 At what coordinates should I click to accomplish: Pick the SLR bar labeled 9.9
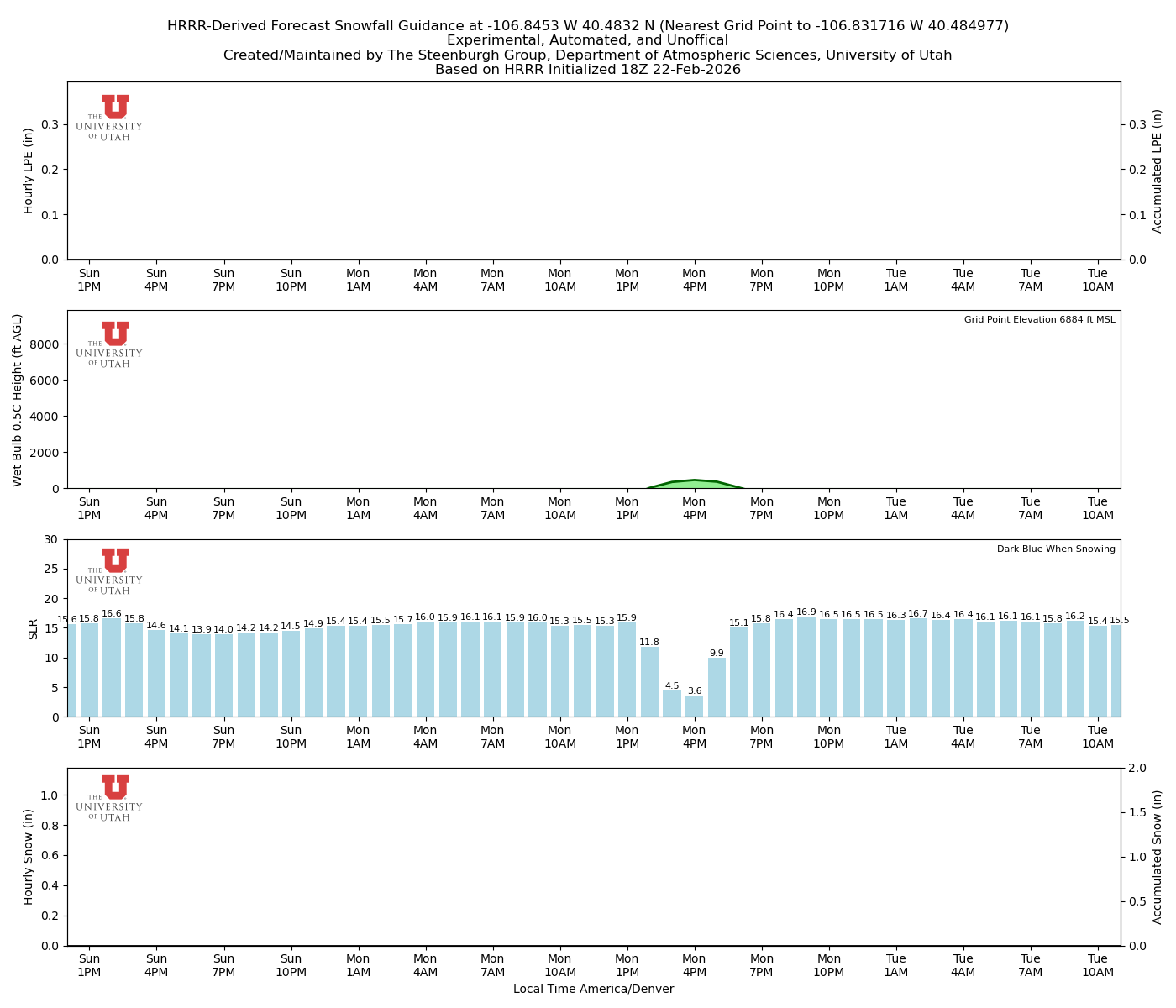pos(717,688)
